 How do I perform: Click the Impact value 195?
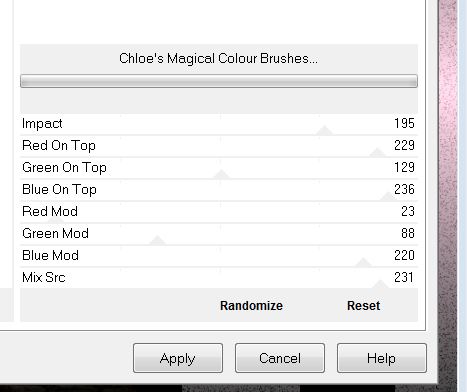[x=404, y=123]
